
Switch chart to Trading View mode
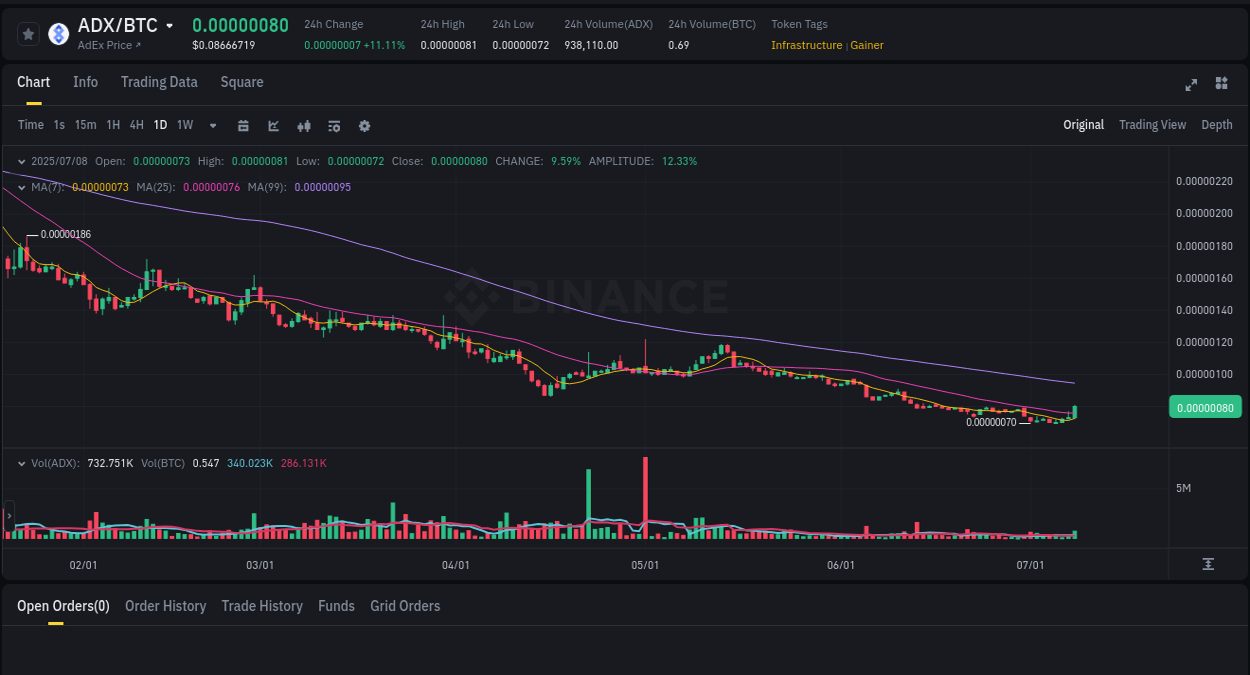click(1152, 125)
